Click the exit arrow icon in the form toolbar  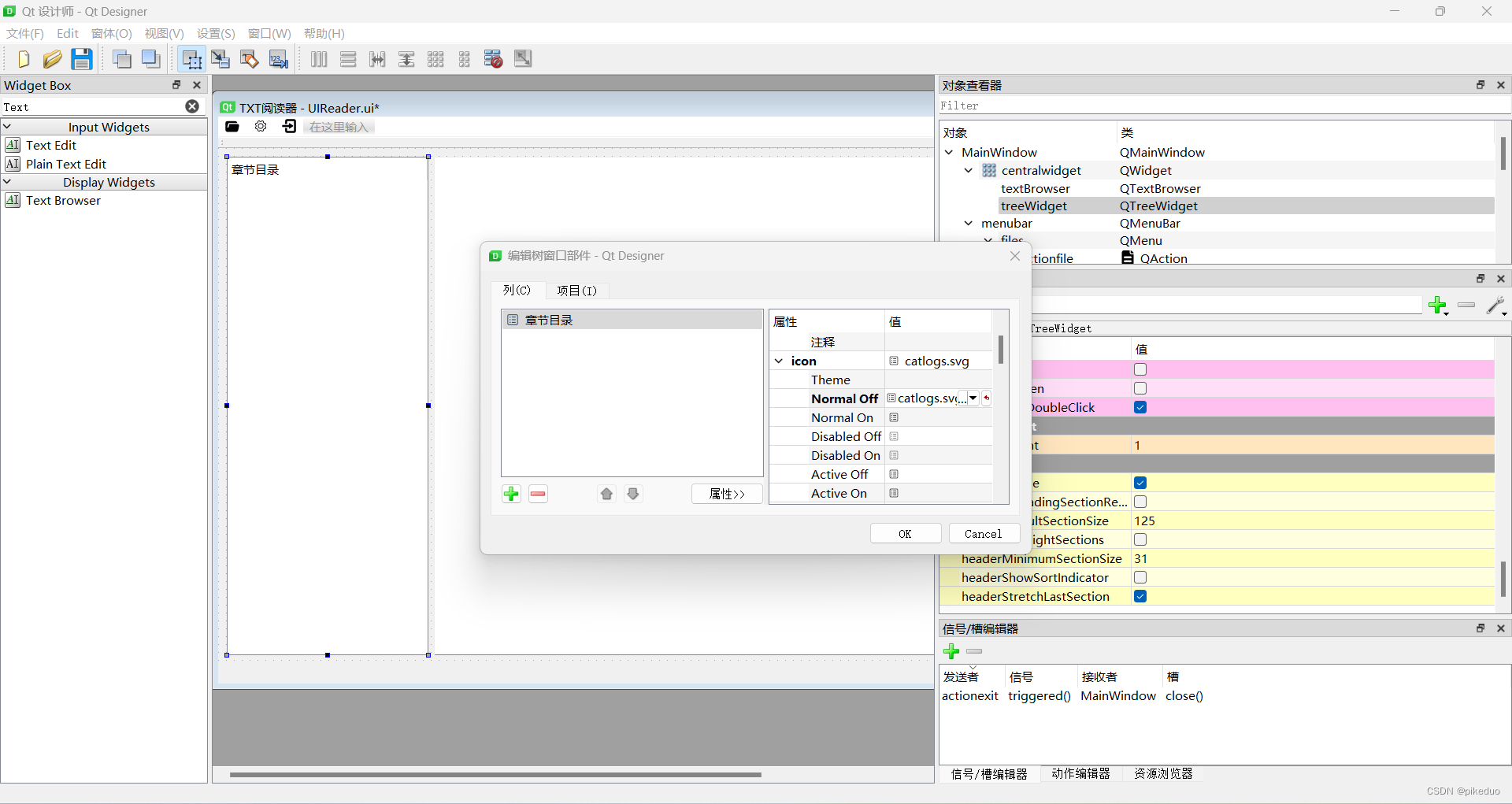tap(289, 127)
